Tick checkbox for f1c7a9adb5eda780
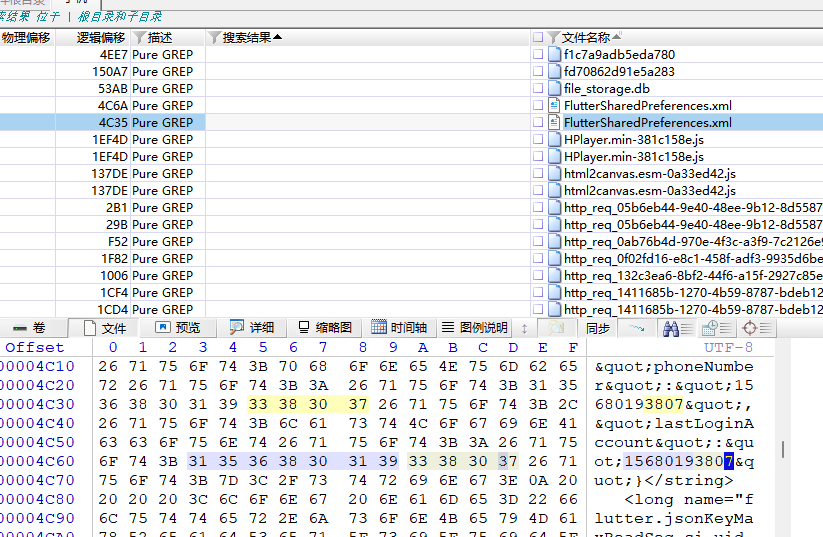The width and height of the screenshot is (823, 537). [x=538, y=54]
